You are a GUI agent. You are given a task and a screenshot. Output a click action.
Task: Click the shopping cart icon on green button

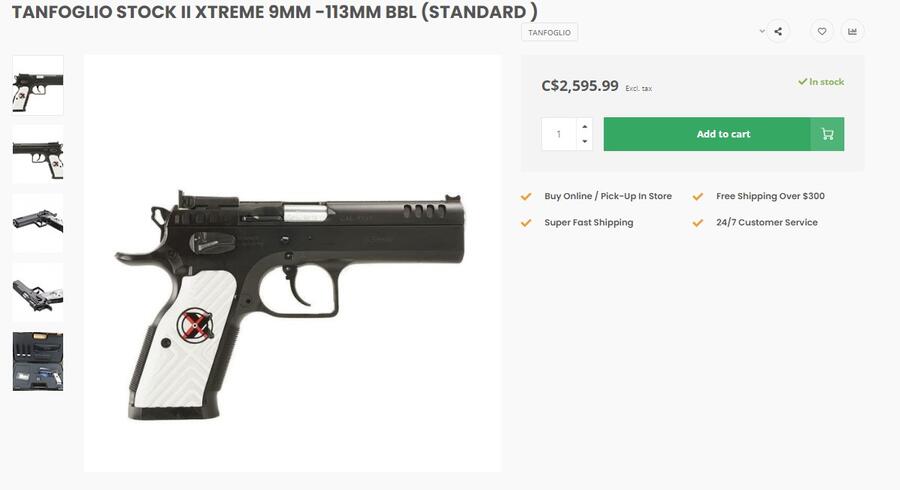pos(827,134)
